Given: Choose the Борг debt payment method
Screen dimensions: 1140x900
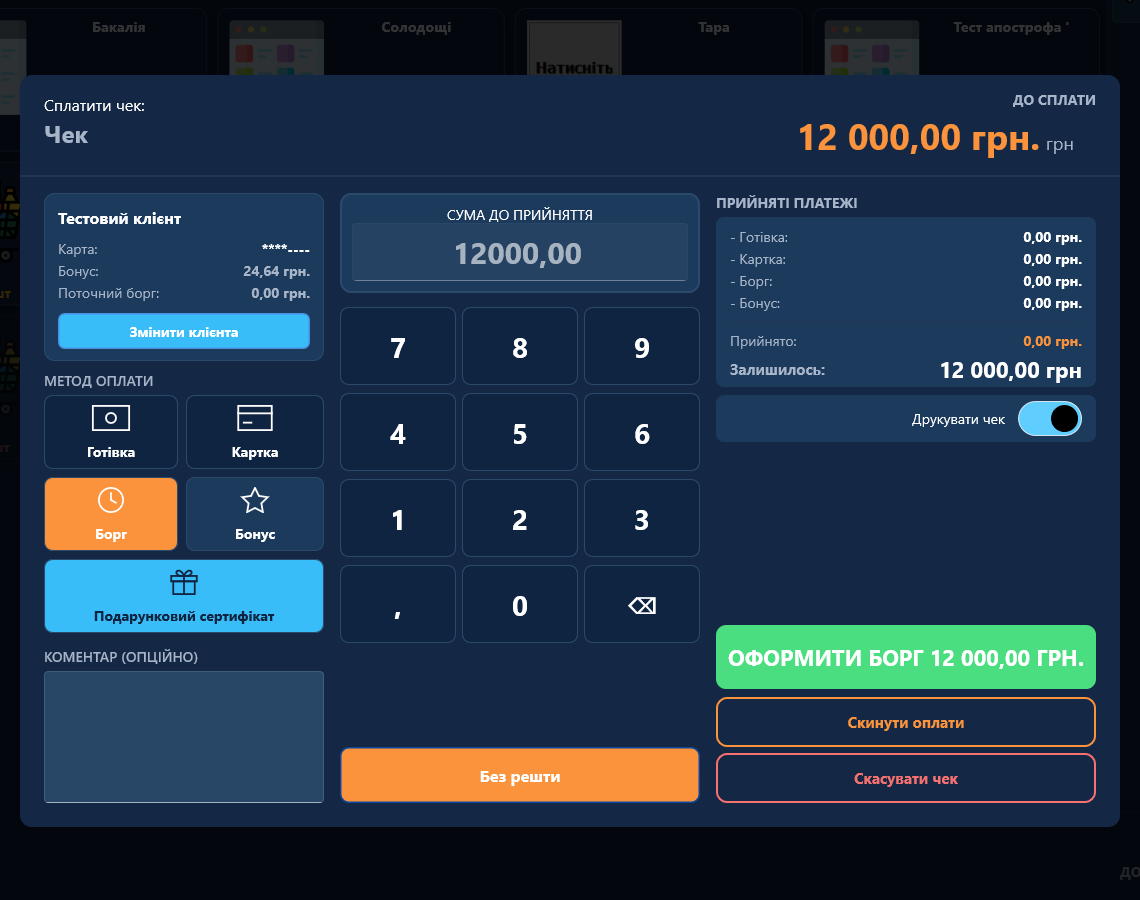Looking at the screenshot, I should coord(111,514).
